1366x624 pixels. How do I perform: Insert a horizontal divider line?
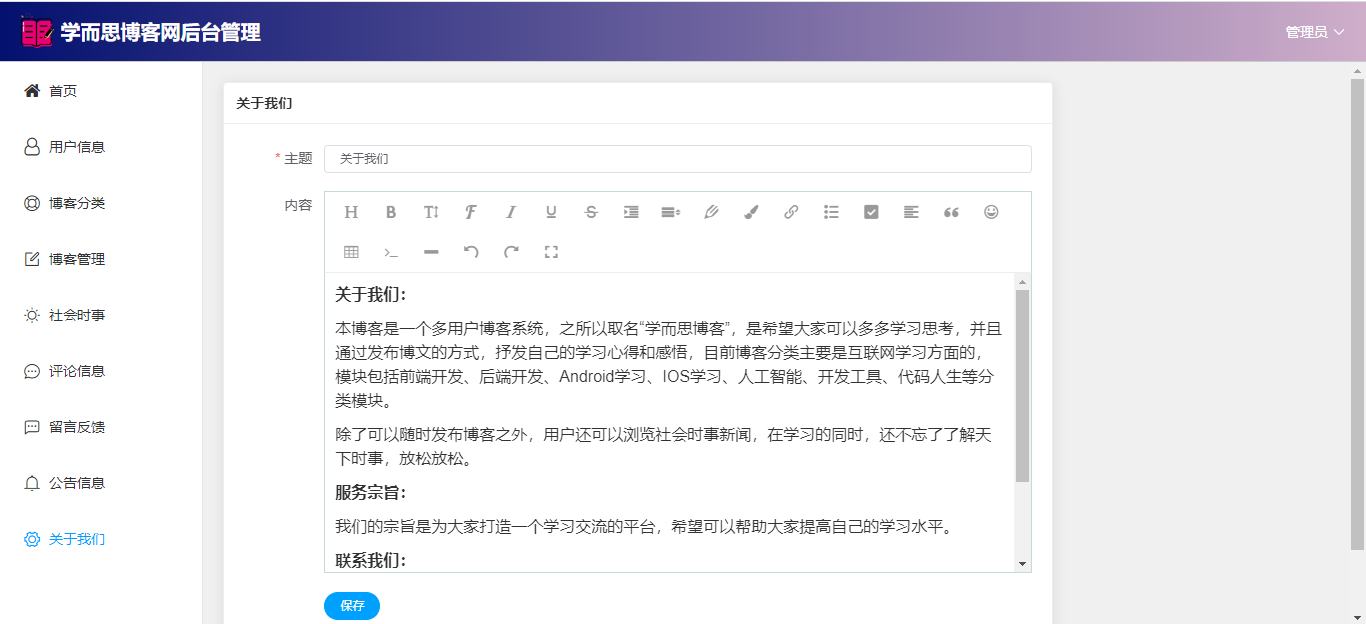coord(431,252)
